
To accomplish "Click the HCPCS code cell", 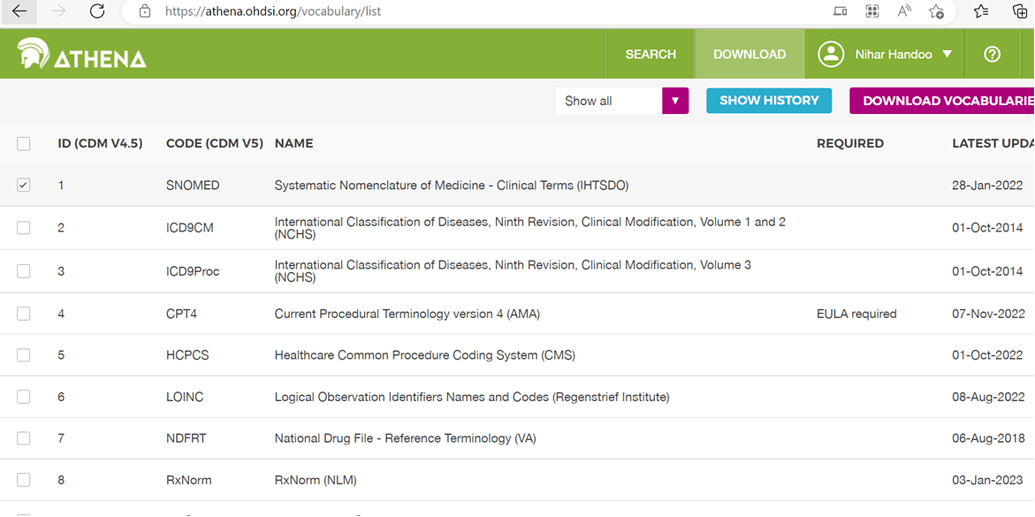I will [x=187, y=355].
